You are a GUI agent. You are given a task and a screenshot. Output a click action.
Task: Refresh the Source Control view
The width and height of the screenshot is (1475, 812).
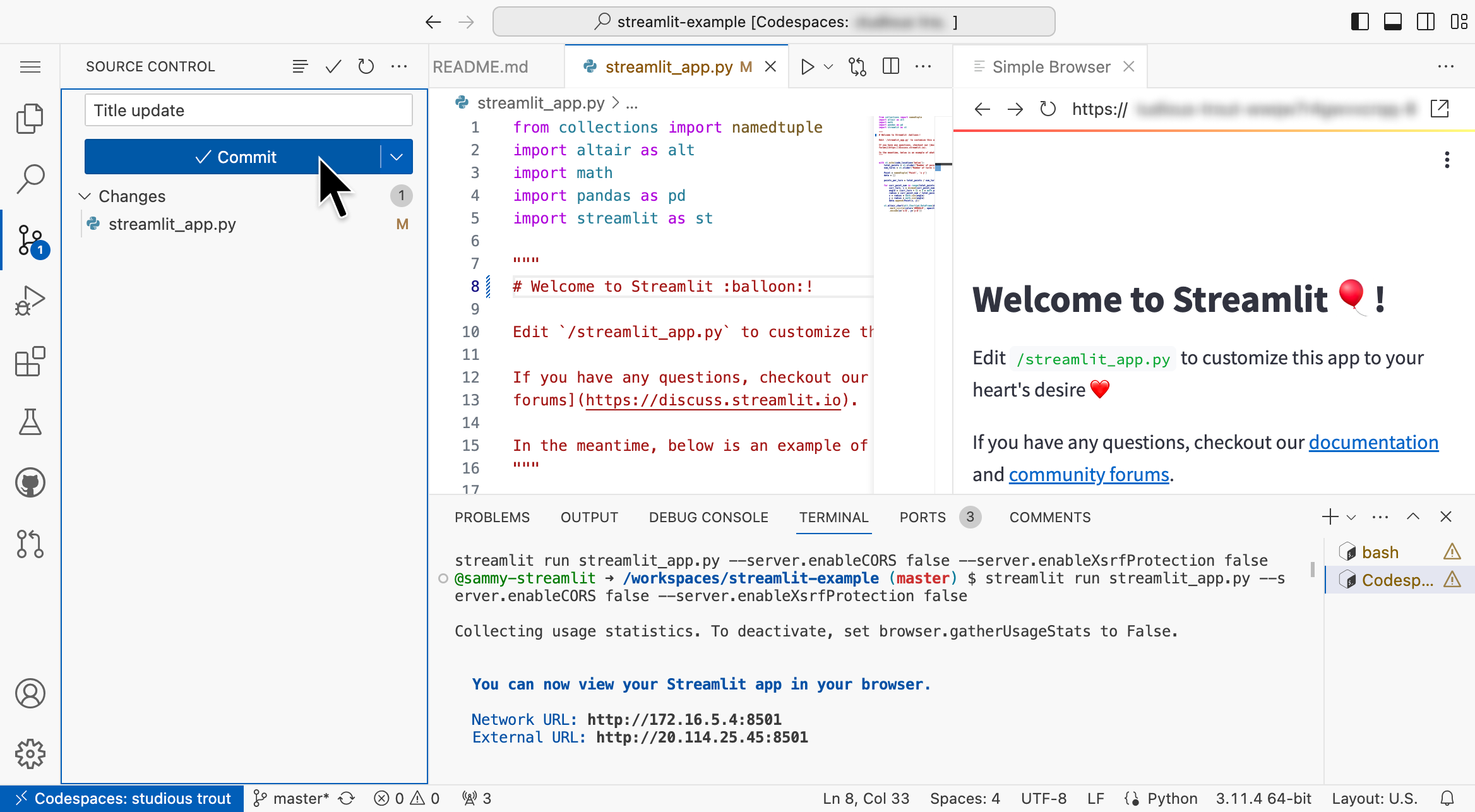(x=366, y=66)
